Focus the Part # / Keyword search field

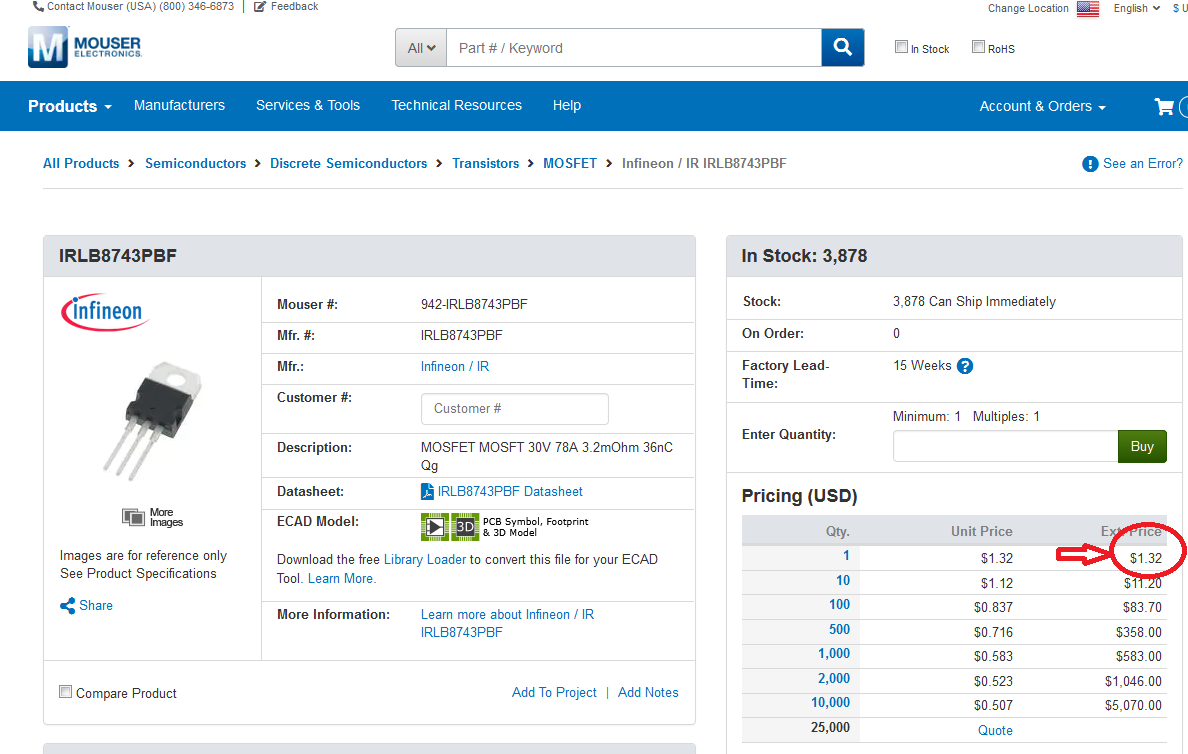click(634, 48)
